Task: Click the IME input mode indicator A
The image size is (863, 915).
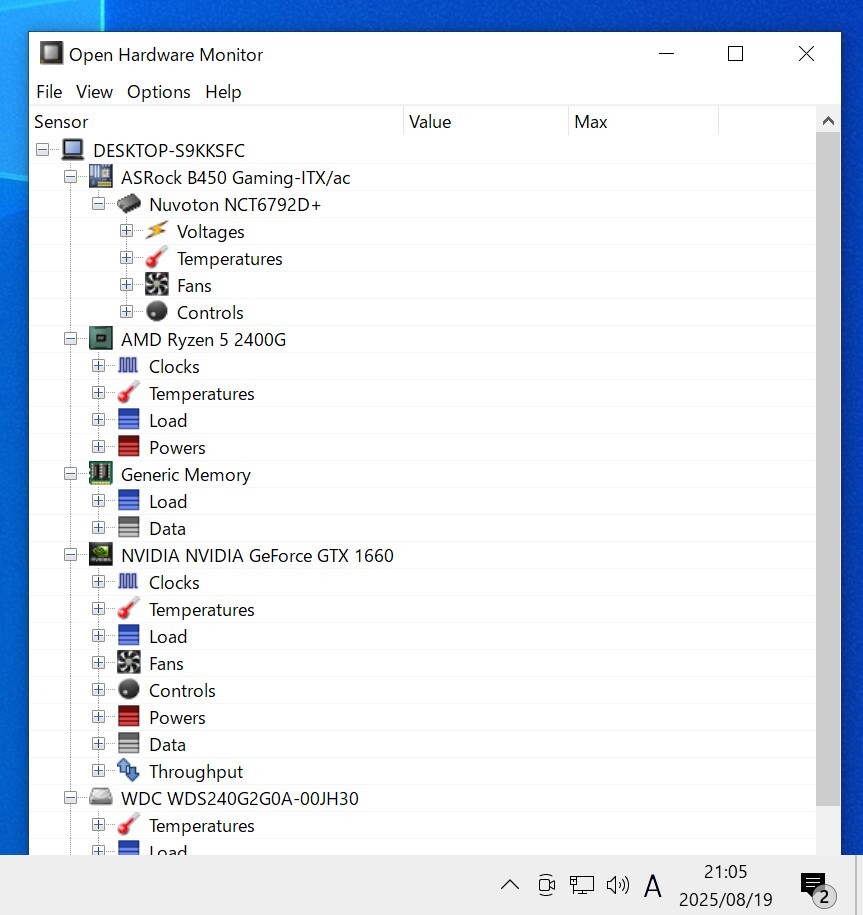Action: pos(653,886)
